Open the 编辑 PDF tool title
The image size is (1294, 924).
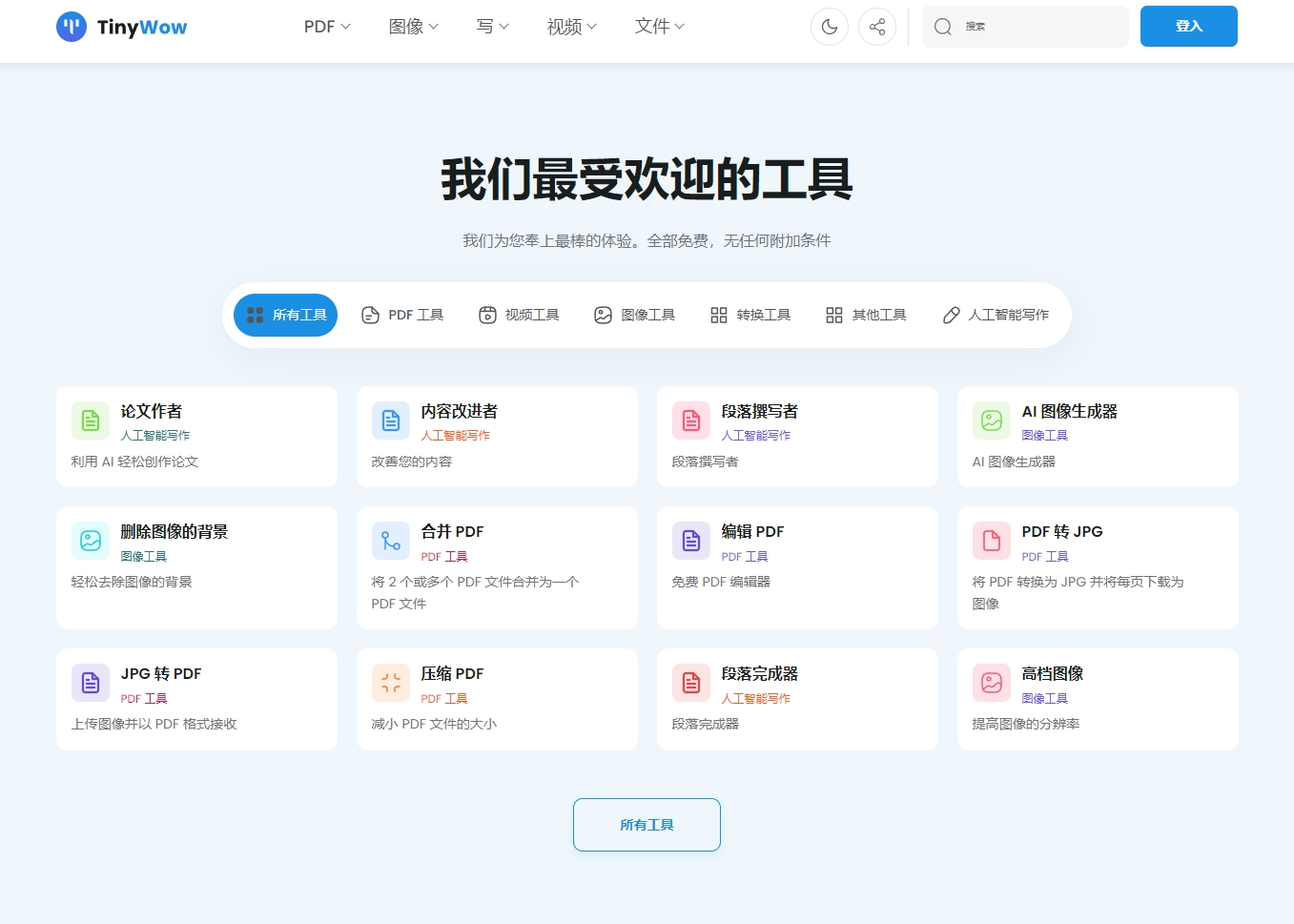tap(753, 531)
